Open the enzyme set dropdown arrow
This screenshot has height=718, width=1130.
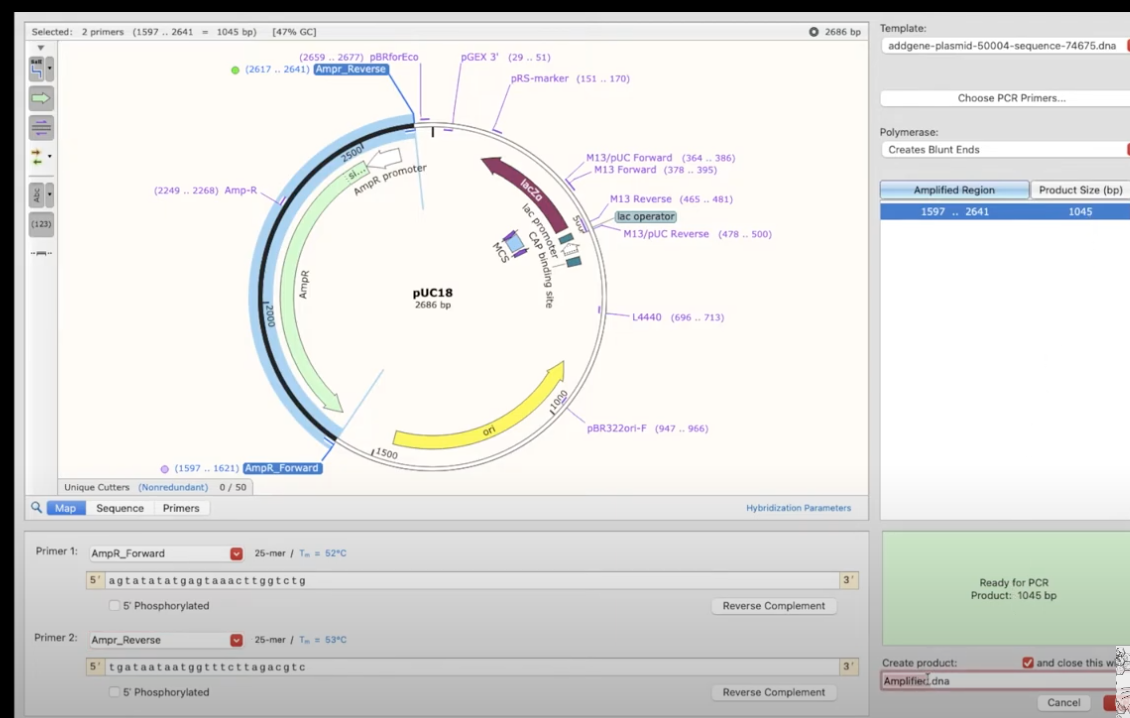[50, 68]
